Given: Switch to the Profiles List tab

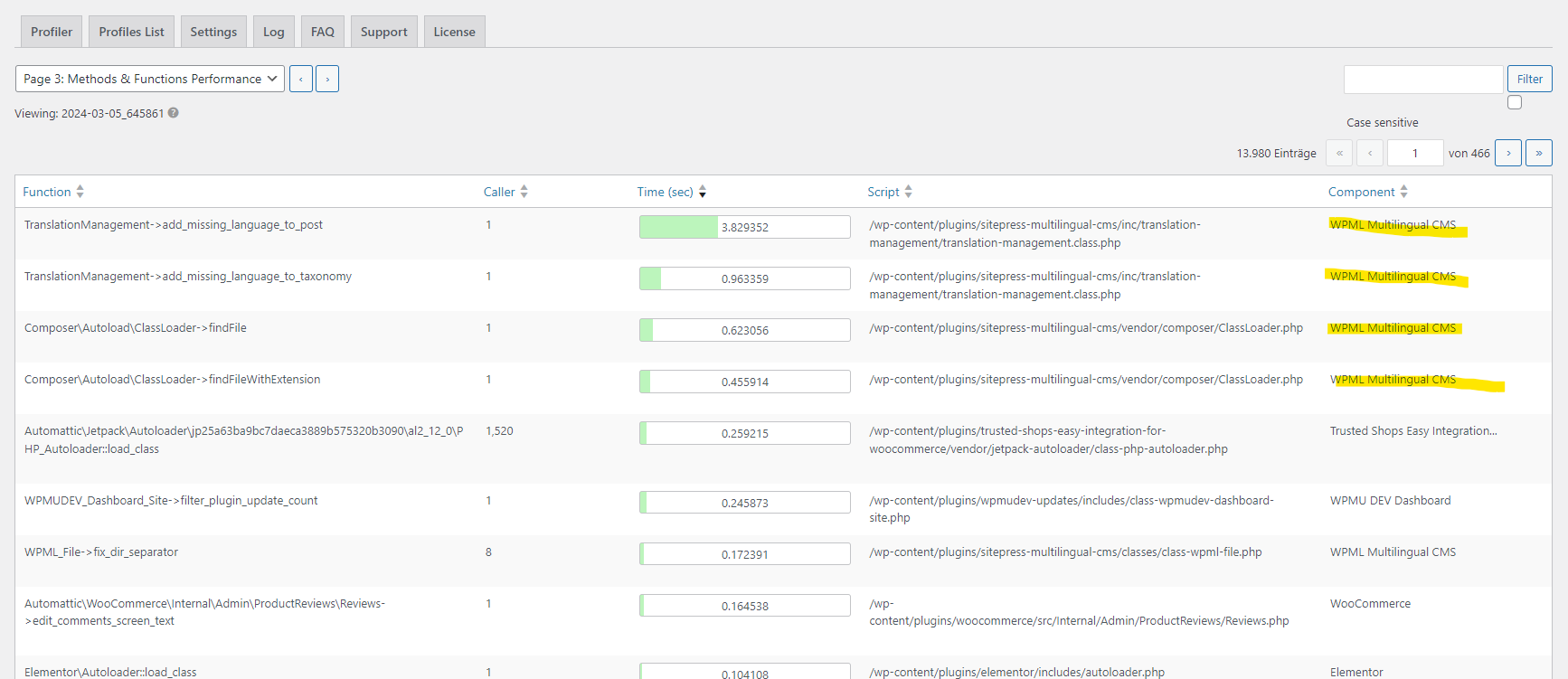Looking at the screenshot, I should (131, 32).
